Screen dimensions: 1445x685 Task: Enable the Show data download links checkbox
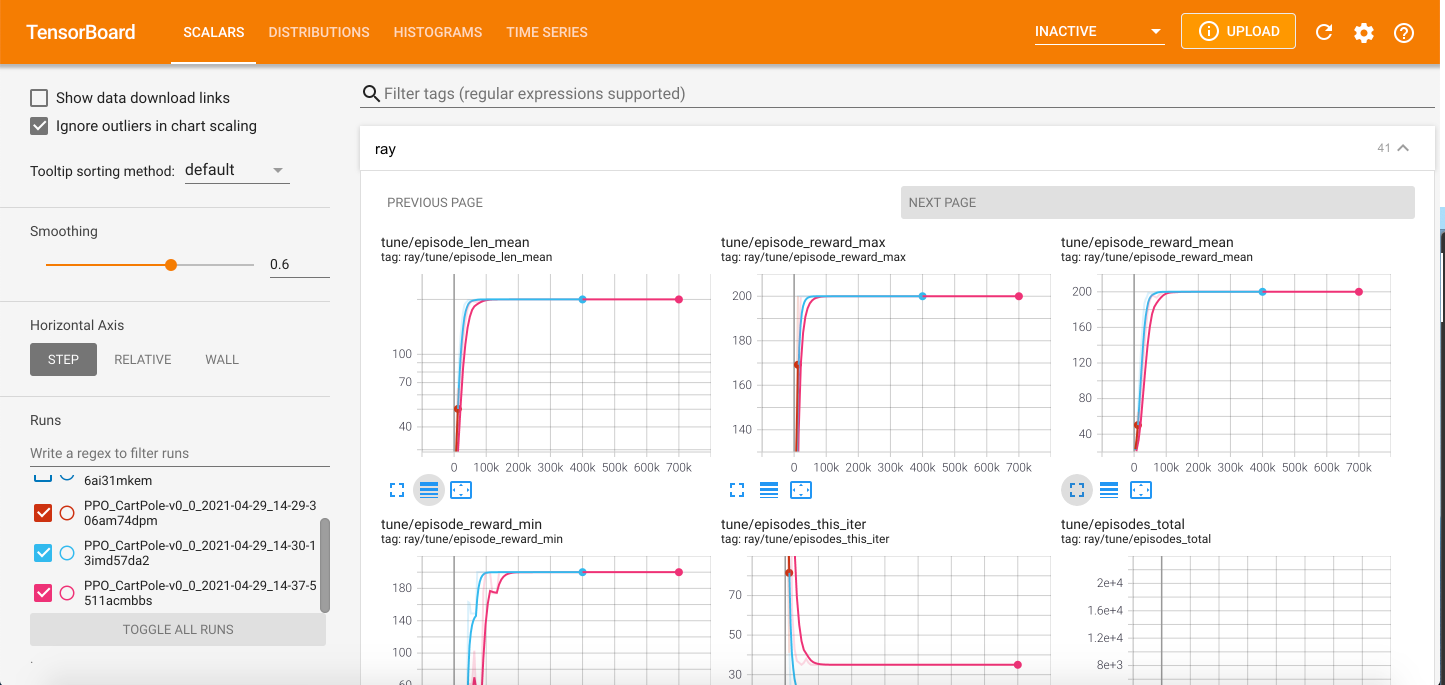39,98
